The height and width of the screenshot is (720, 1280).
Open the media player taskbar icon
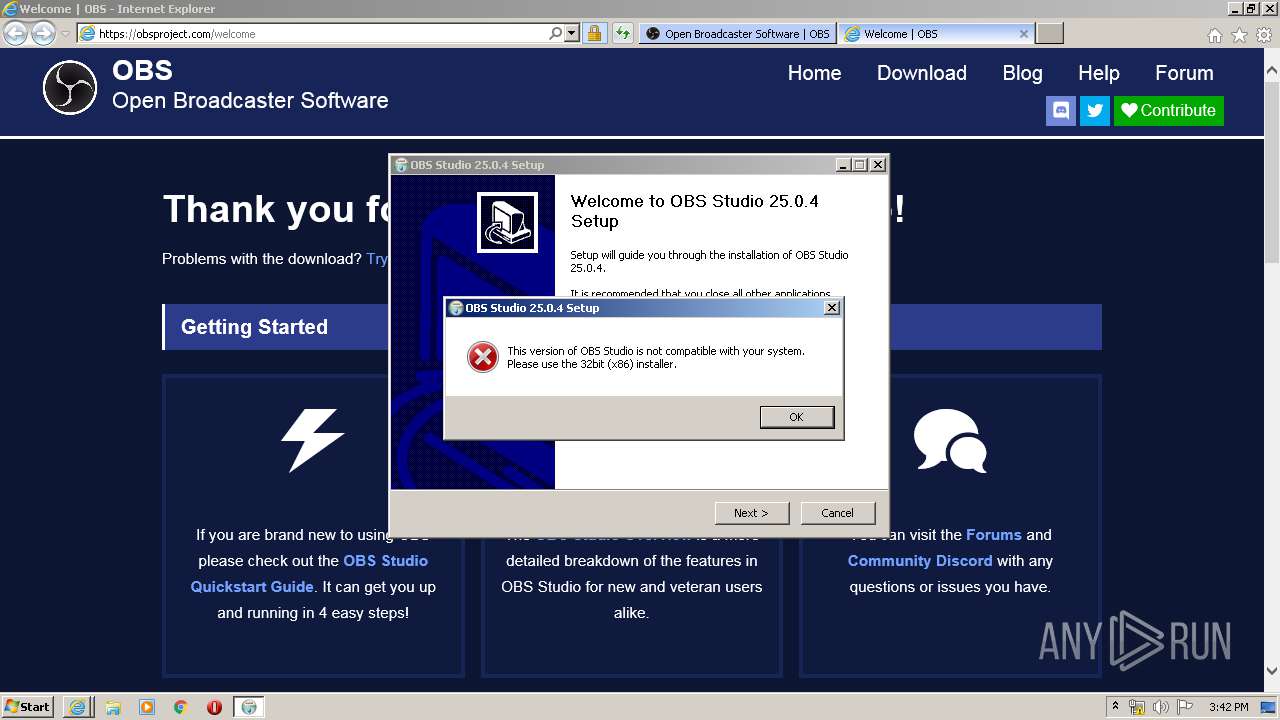click(x=146, y=707)
